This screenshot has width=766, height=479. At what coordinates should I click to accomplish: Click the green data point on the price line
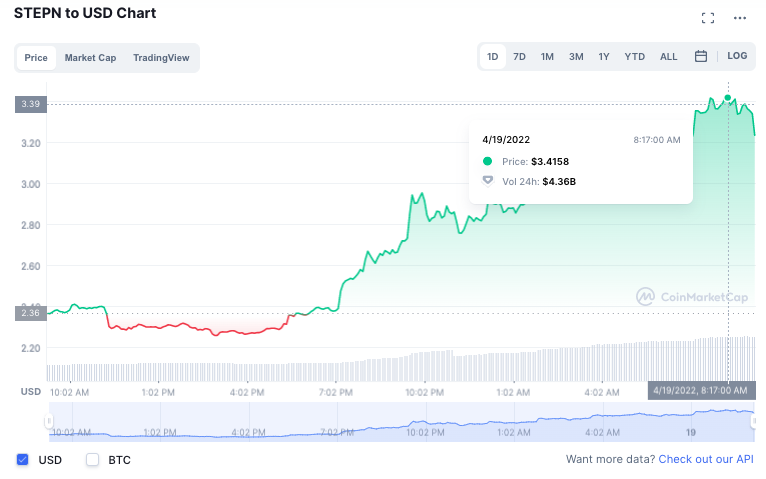727,98
